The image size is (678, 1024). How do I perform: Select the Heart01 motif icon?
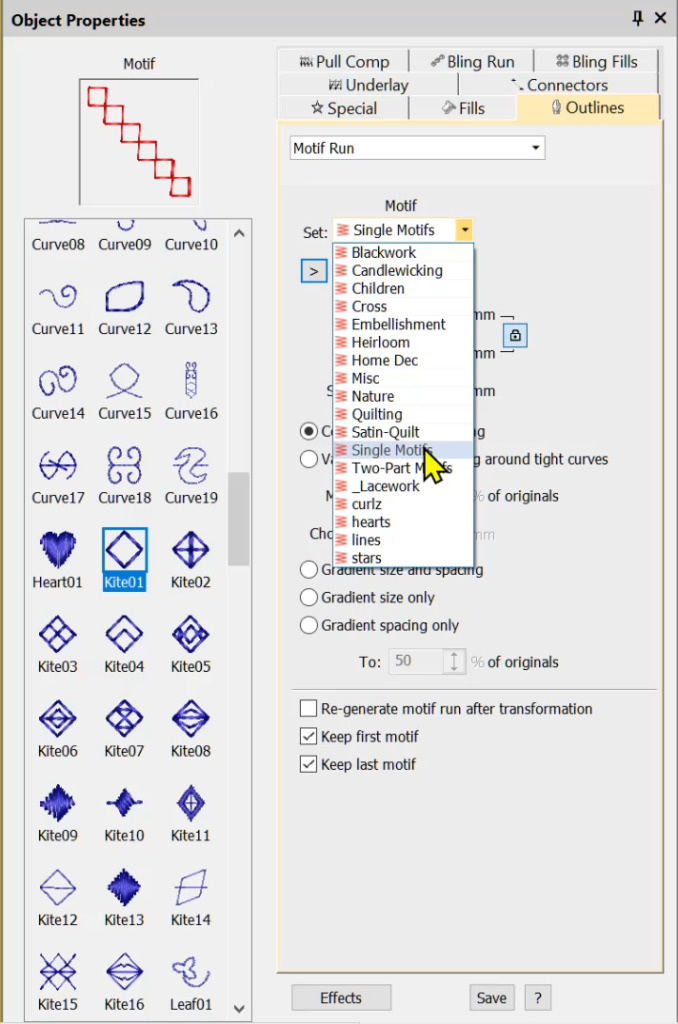click(58, 550)
